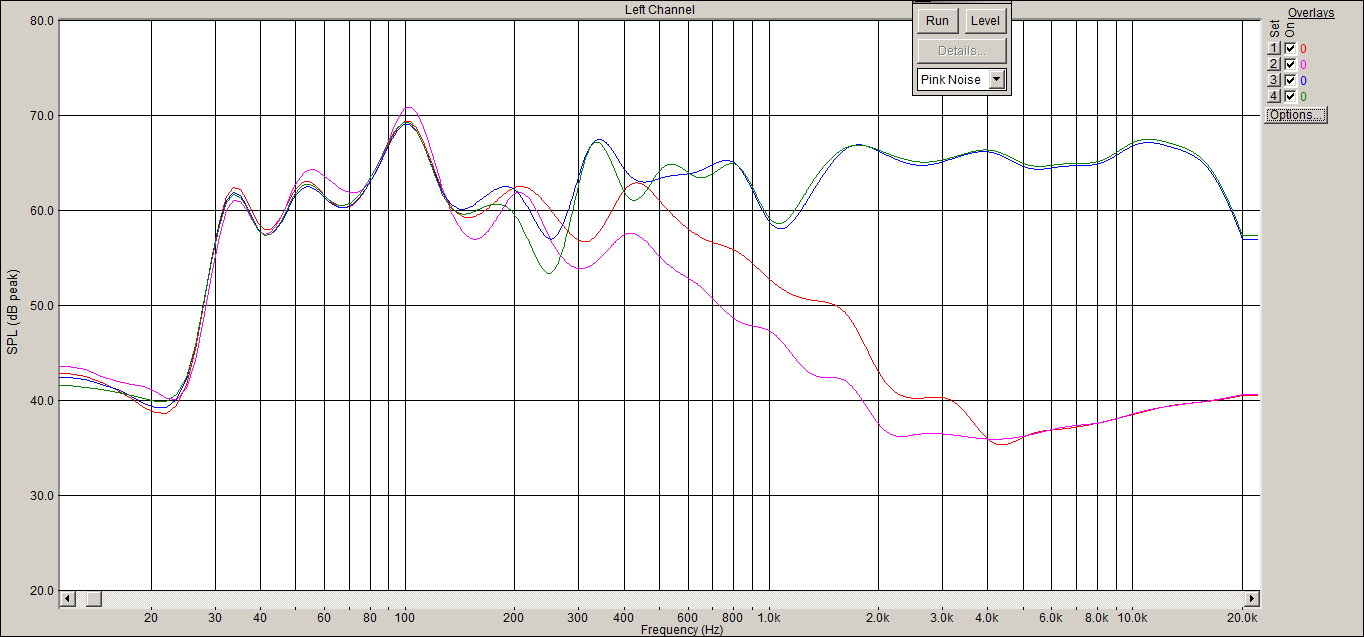
Task: Toggle overlay 2 On checkbox
Action: pyautogui.click(x=1290, y=64)
